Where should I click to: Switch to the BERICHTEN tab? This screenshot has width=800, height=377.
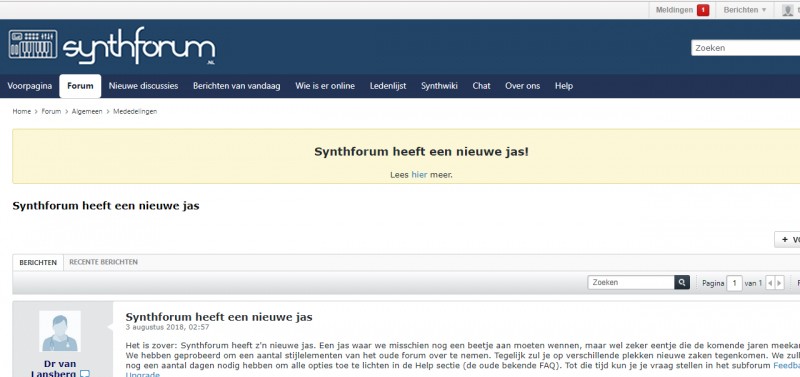tap(38, 262)
